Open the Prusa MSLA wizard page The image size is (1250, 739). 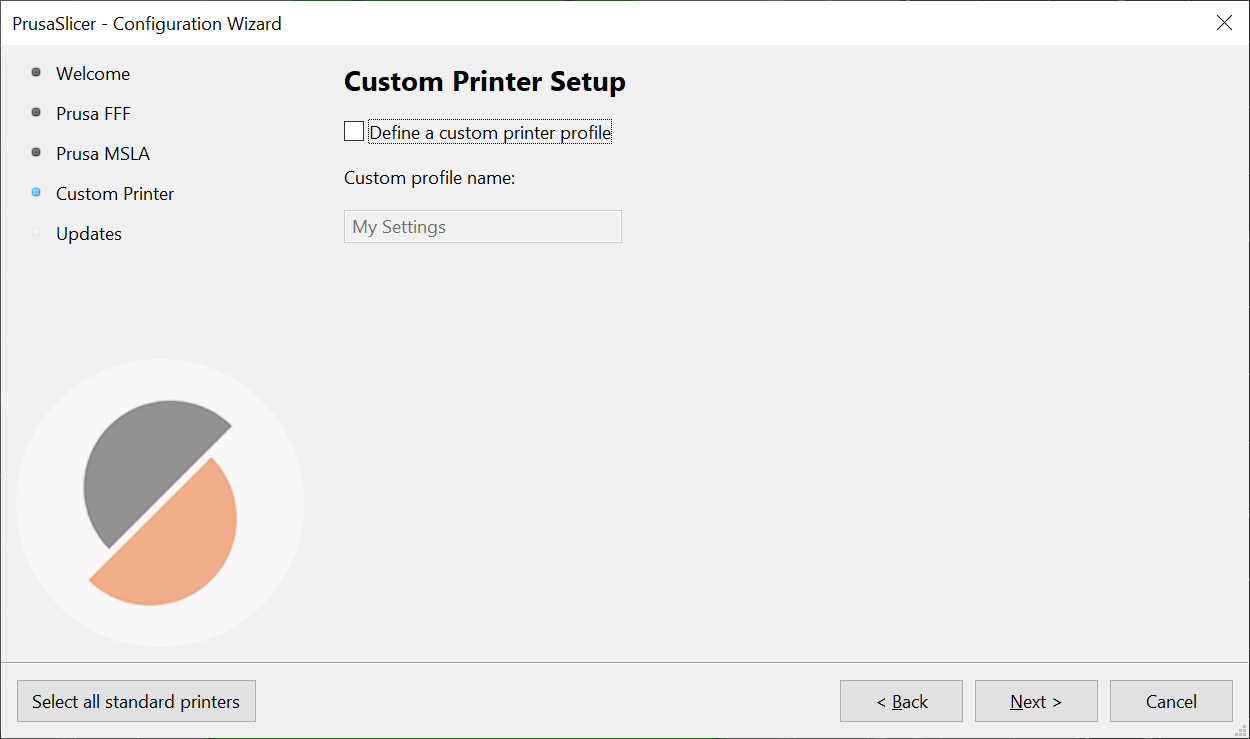[103, 154]
